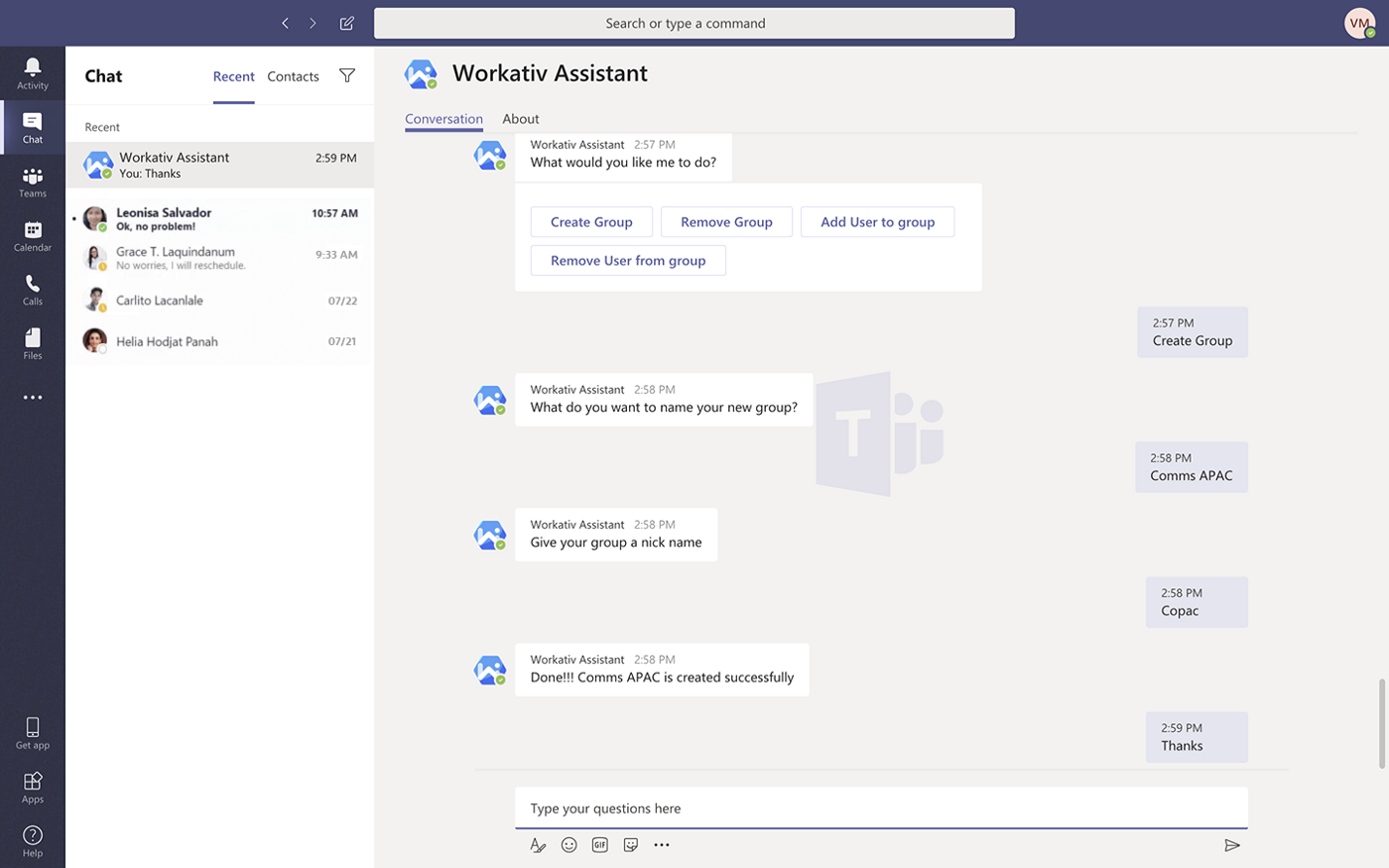Click the Remove Group button
The height and width of the screenshot is (868, 1389).
coord(726,222)
